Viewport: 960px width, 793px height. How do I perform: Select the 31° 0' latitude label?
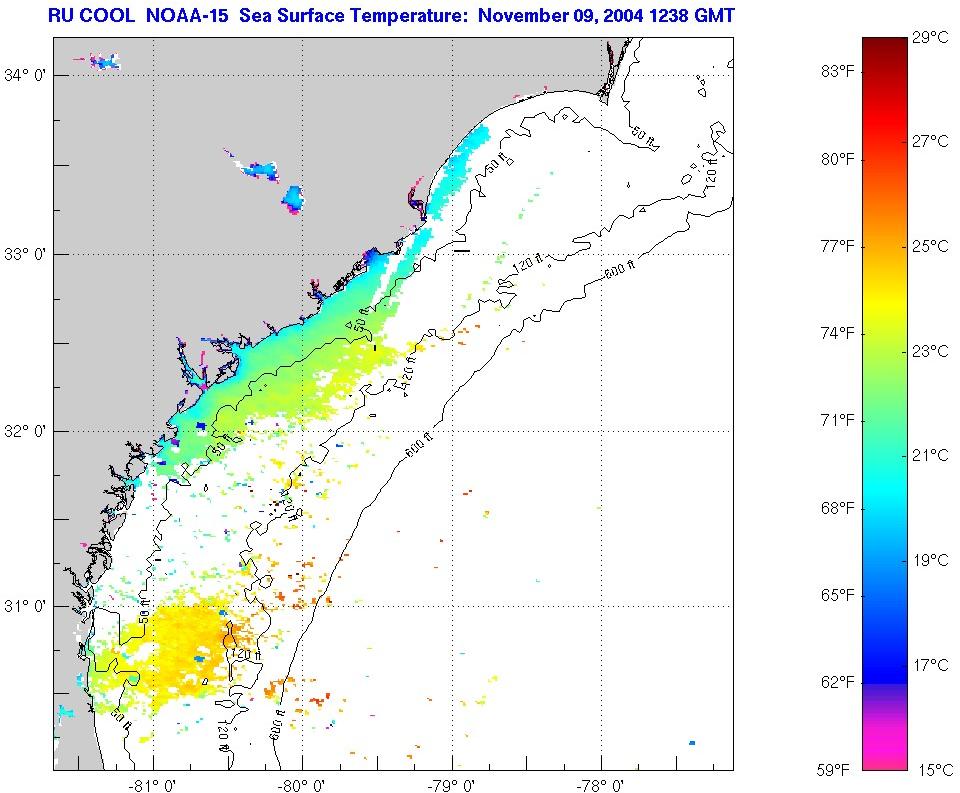(26, 606)
